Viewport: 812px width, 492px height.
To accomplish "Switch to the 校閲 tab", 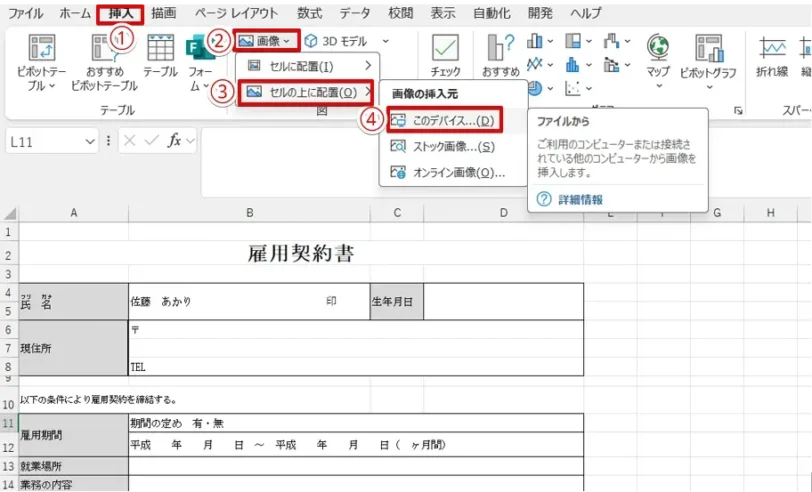I will (x=401, y=13).
